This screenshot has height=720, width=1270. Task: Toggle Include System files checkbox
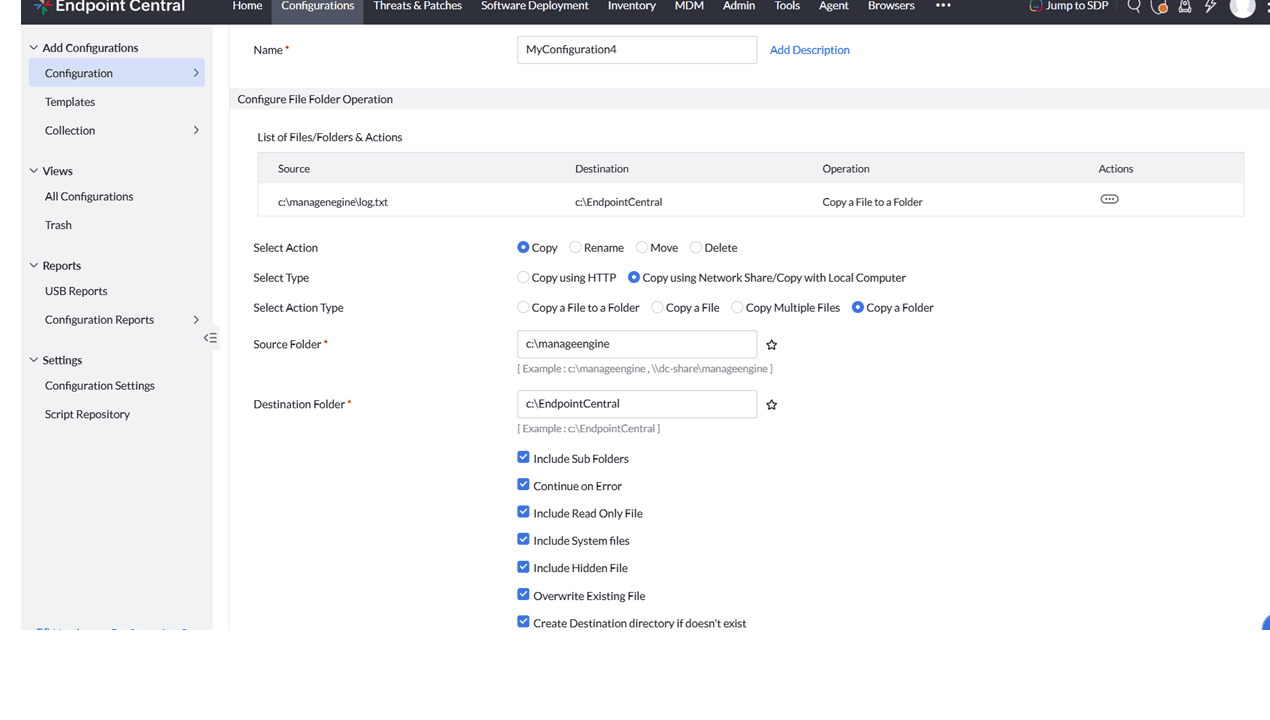tap(523, 539)
